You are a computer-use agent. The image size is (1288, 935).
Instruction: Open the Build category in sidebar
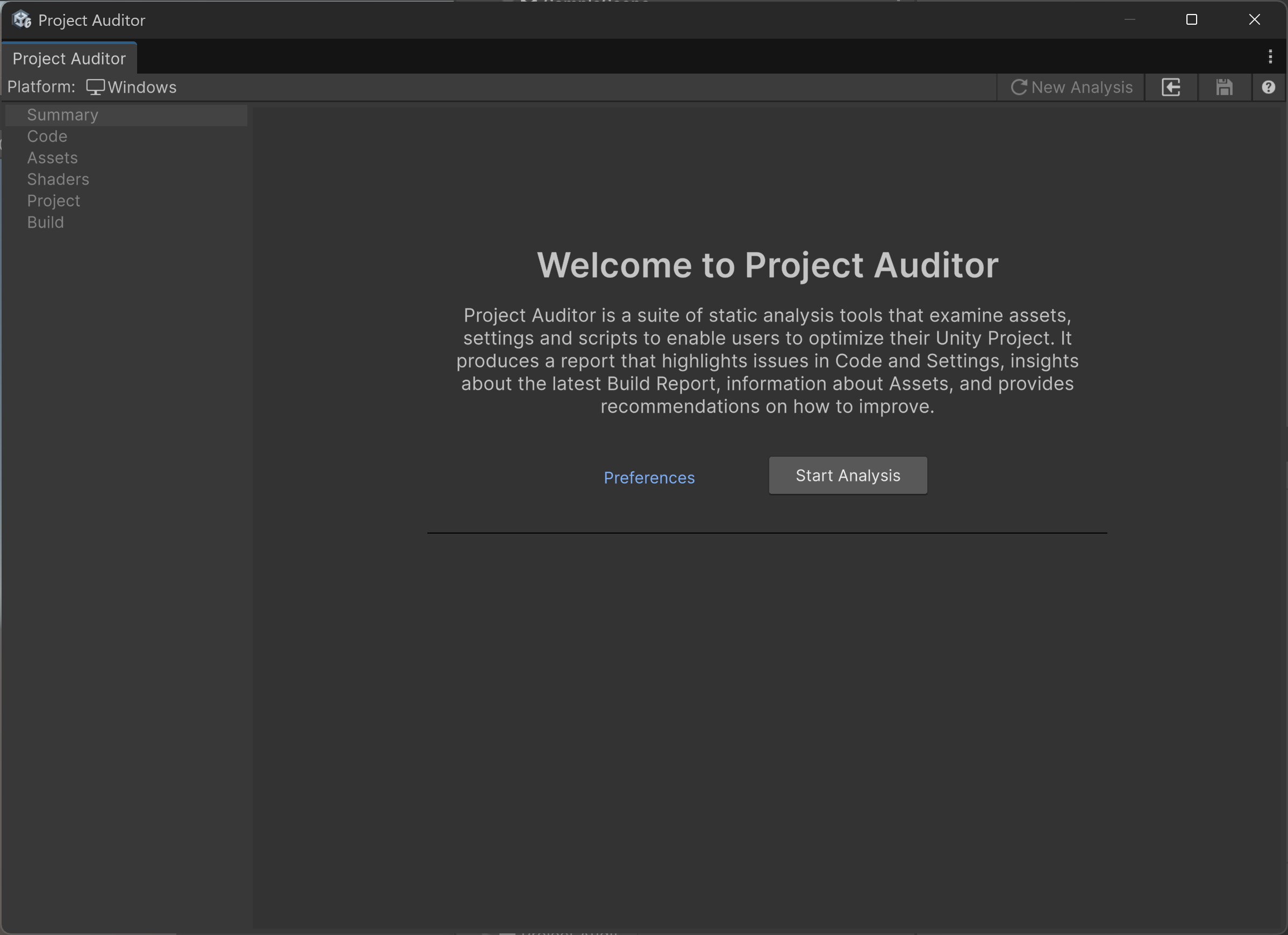pos(46,222)
